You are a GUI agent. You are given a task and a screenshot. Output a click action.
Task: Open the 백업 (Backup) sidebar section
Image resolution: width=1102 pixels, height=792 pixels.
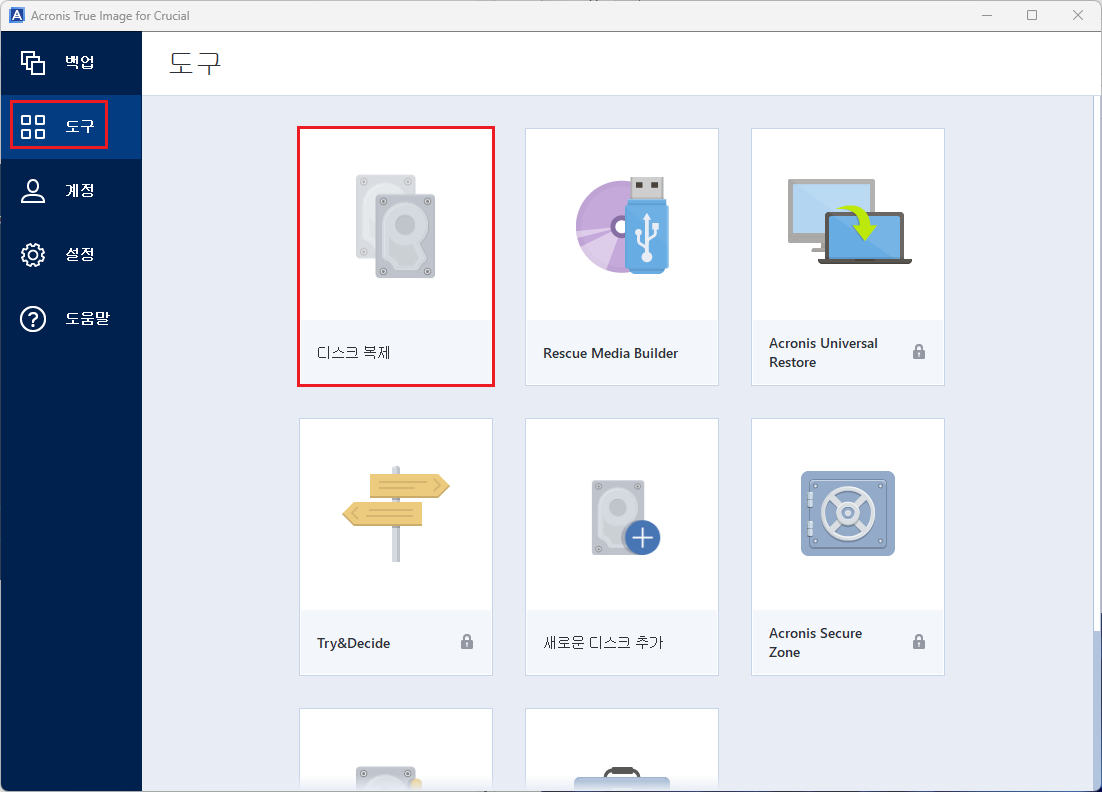pos(71,63)
